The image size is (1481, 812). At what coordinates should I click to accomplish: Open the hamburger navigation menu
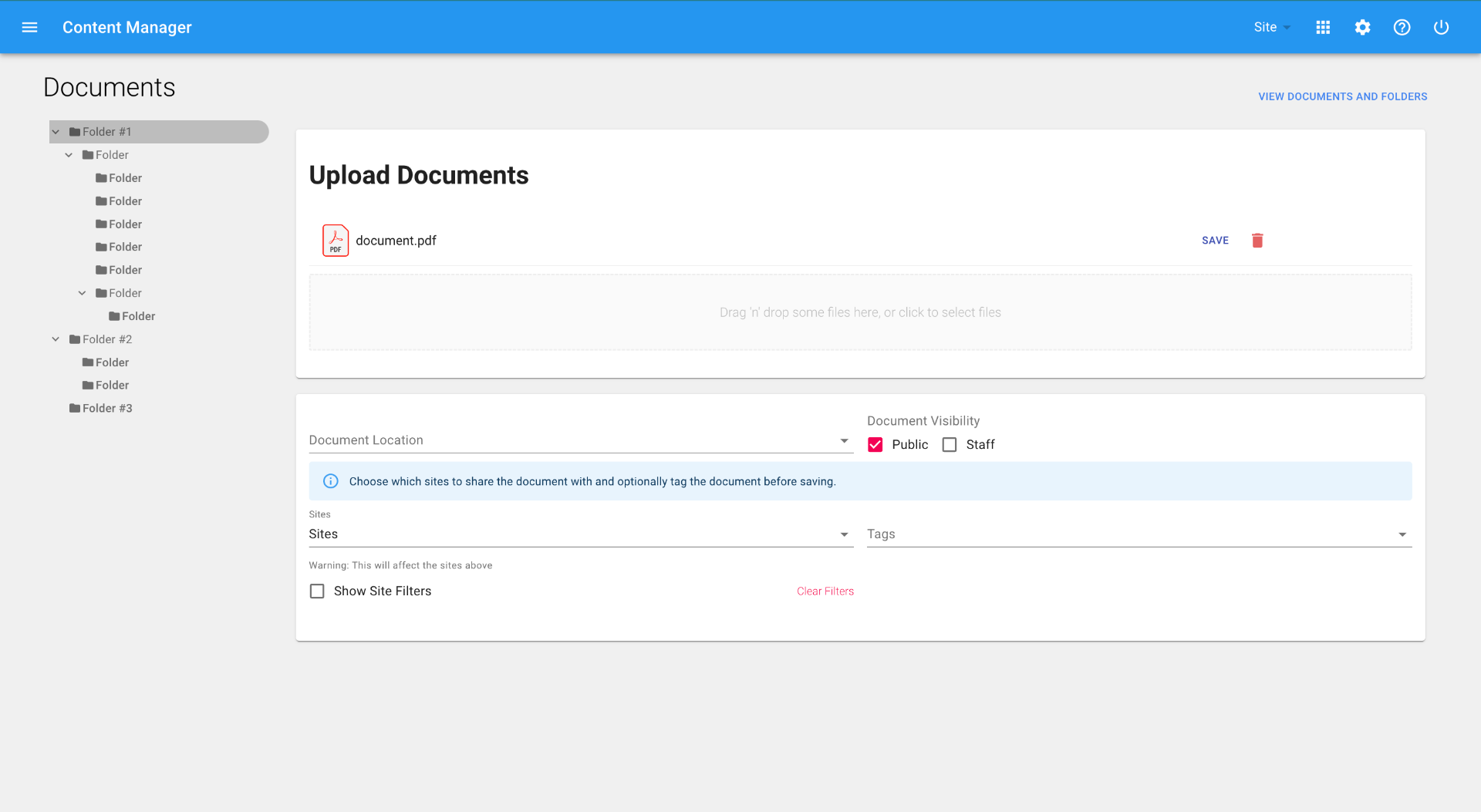pos(29,28)
